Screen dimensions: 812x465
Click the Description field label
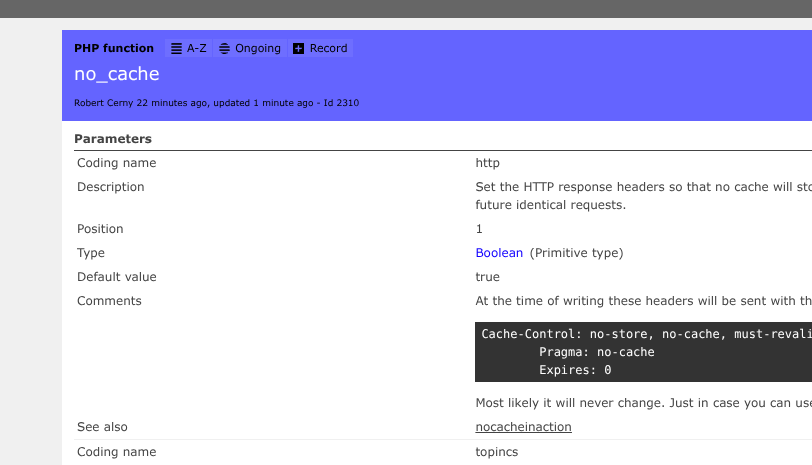point(111,187)
